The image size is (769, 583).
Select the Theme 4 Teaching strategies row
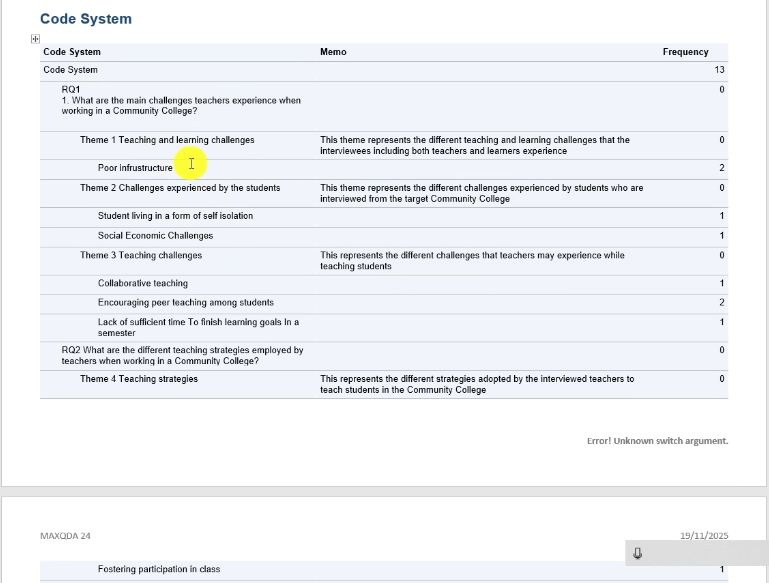pyautogui.click(x=139, y=379)
